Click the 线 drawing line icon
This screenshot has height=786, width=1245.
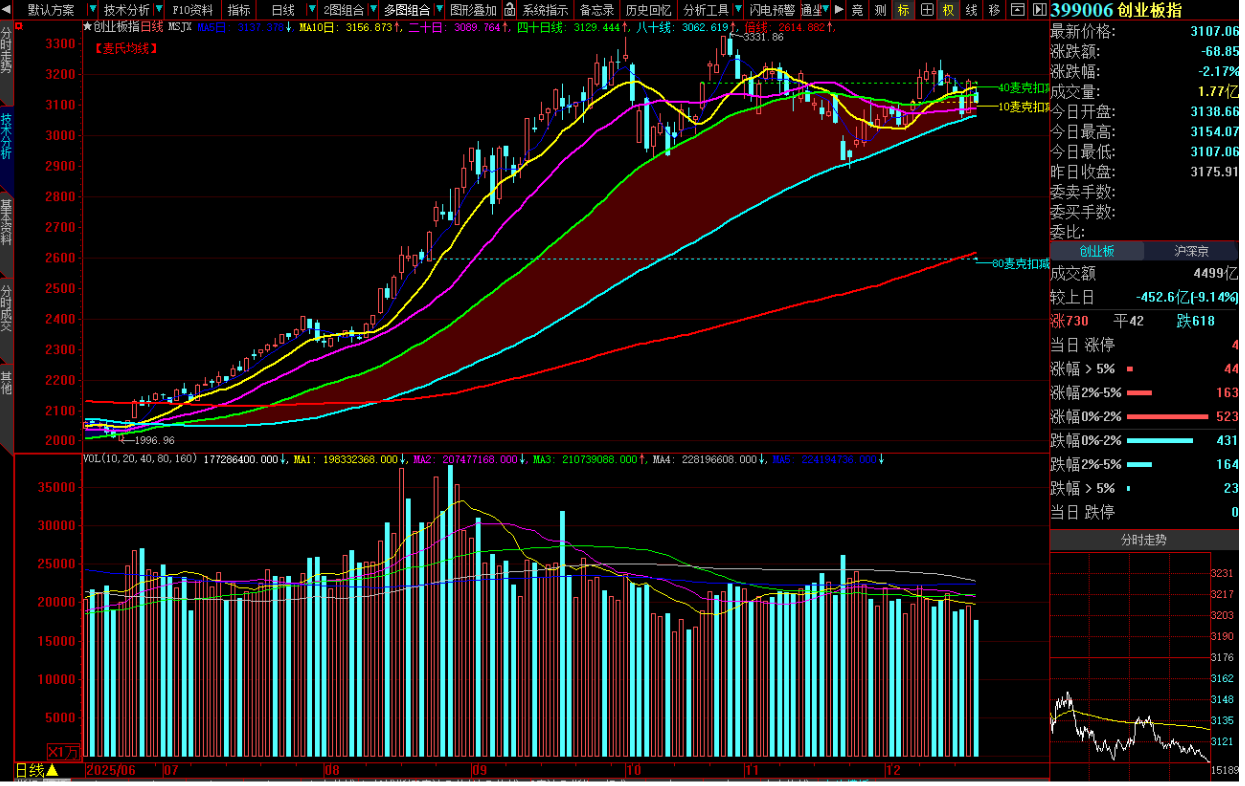(971, 10)
